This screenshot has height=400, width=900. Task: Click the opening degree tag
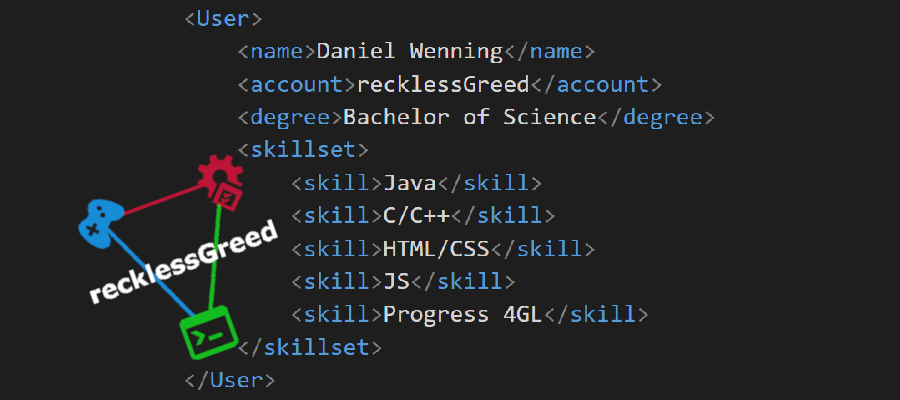click(x=290, y=117)
